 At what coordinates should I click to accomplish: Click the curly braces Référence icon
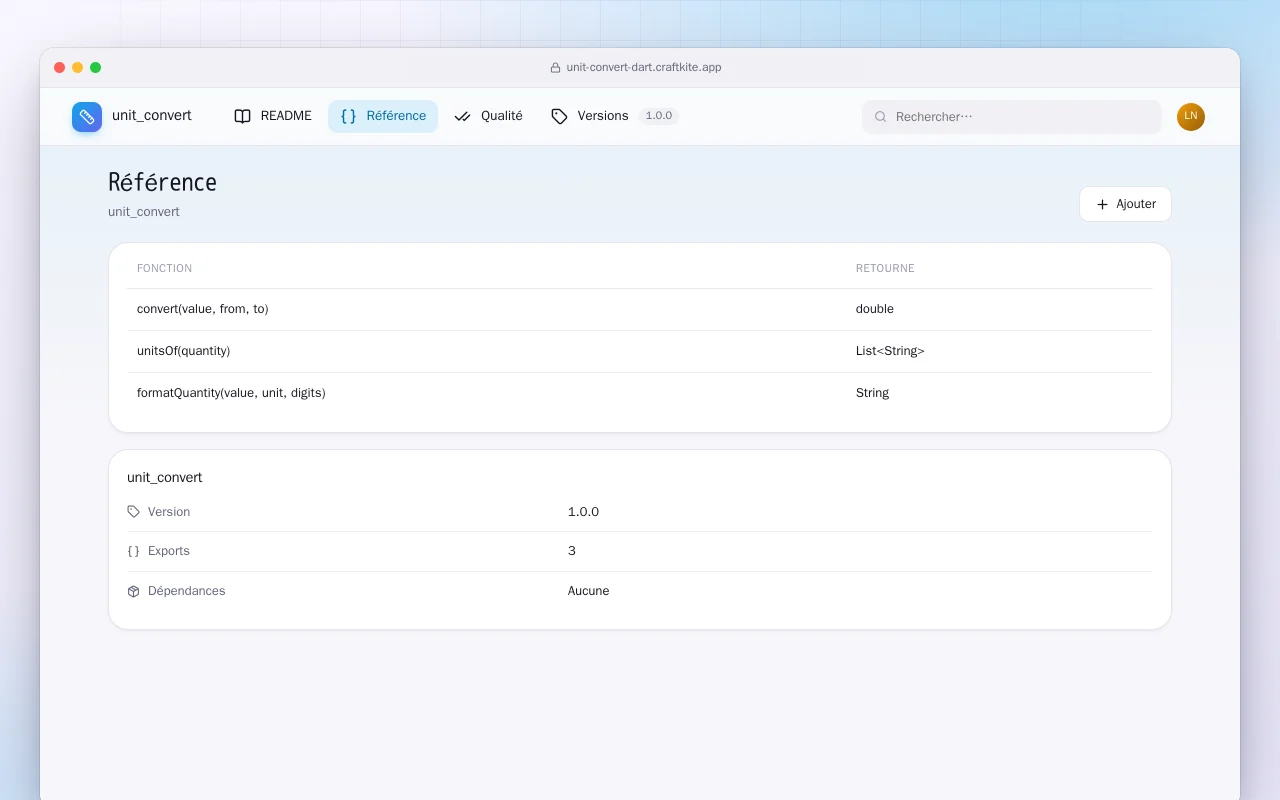(348, 116)
